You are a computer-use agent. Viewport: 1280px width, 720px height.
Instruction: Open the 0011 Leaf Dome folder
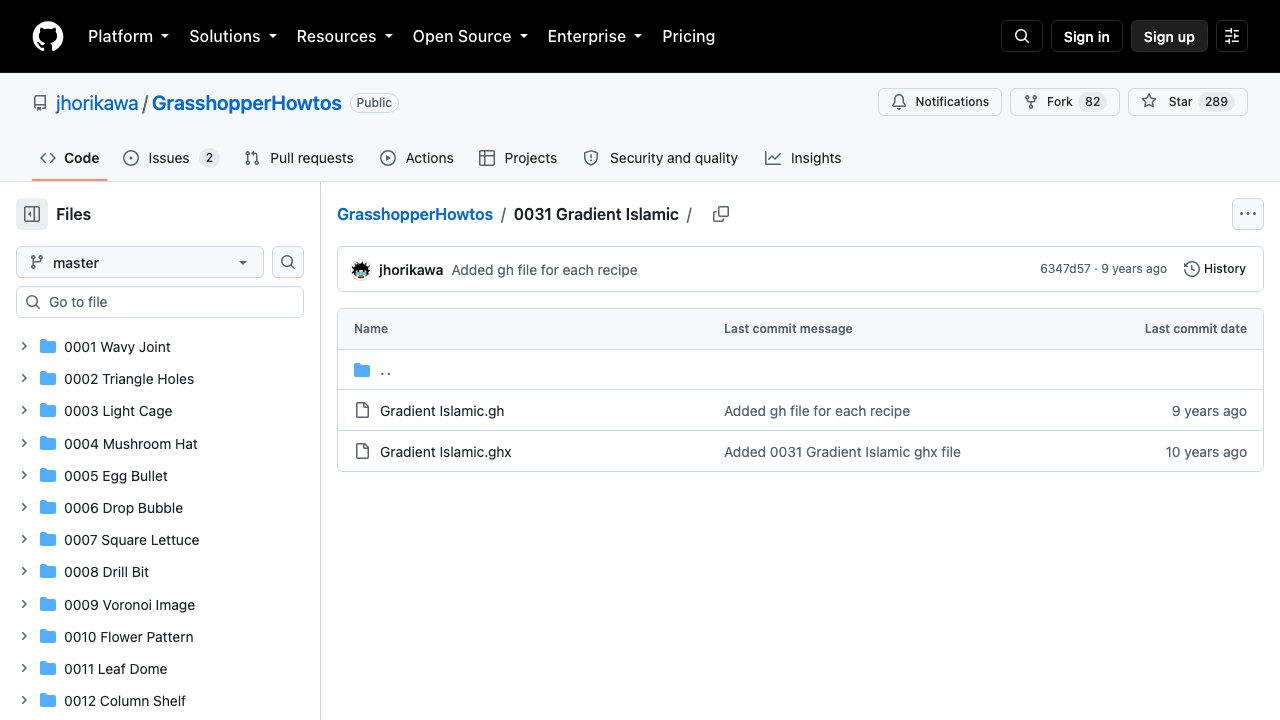[116, 668]
